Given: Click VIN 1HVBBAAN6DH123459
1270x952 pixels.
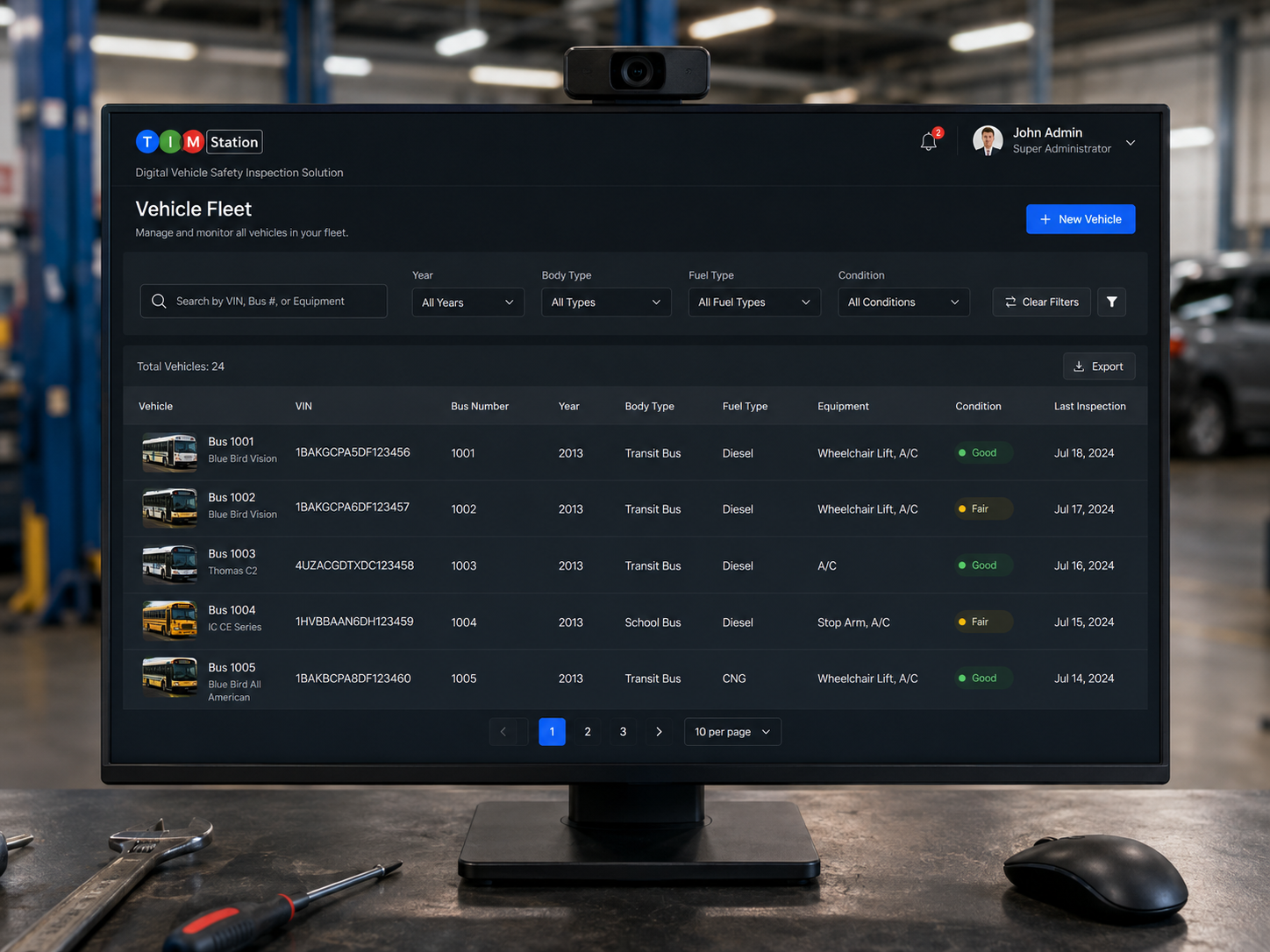Looking at the screenshot, I should [354, 622].
